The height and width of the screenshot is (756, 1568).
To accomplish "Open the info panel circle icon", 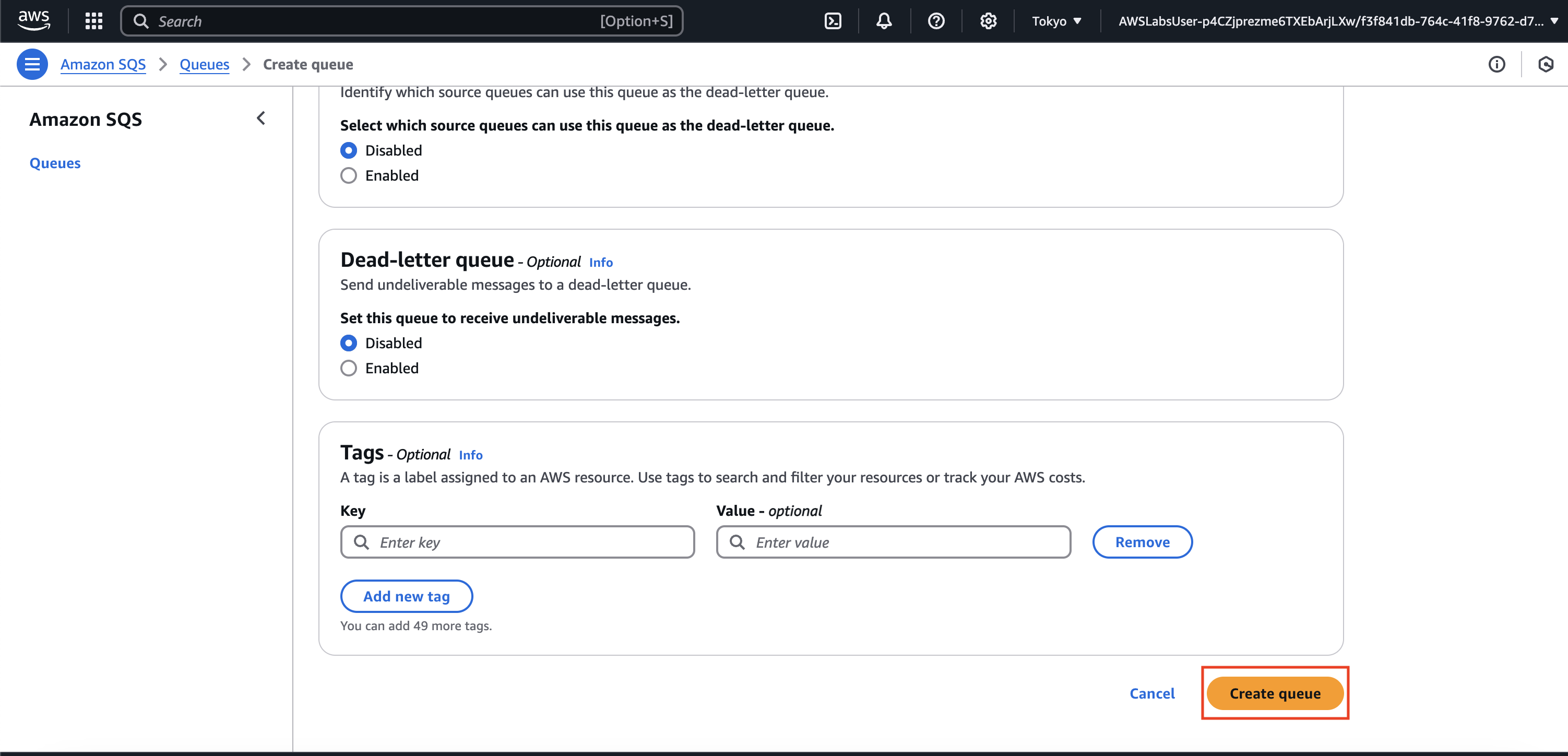I will pyautogui.click(x=1496, y=65).
